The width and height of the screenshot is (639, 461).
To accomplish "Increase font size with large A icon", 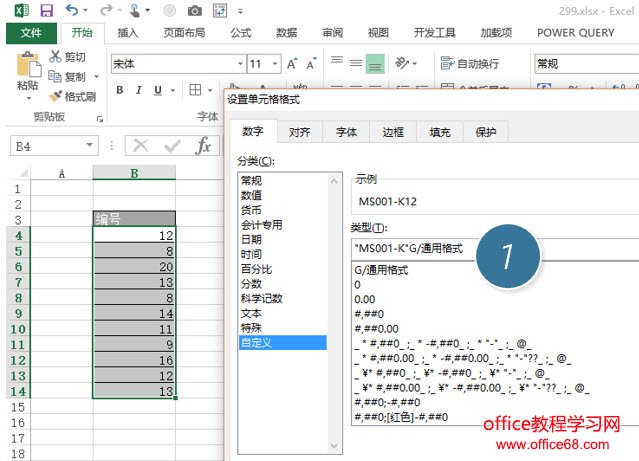I will point(292,64).
